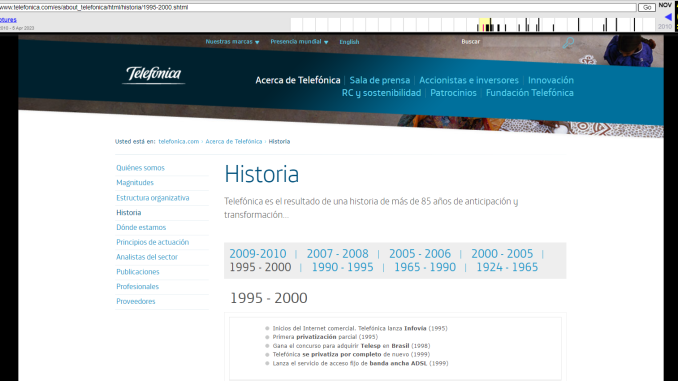
Task: Click the 'se privatiza por completo' bullet
Action: point(351,355)
